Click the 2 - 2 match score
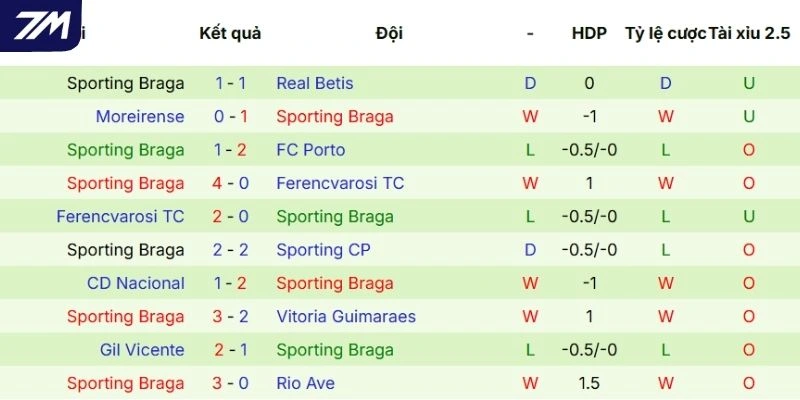 231,250
